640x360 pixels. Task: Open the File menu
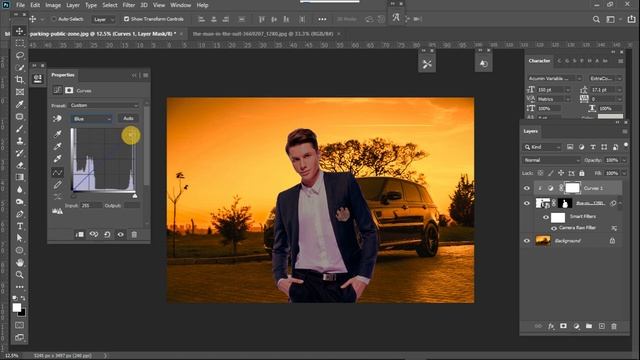20,5
